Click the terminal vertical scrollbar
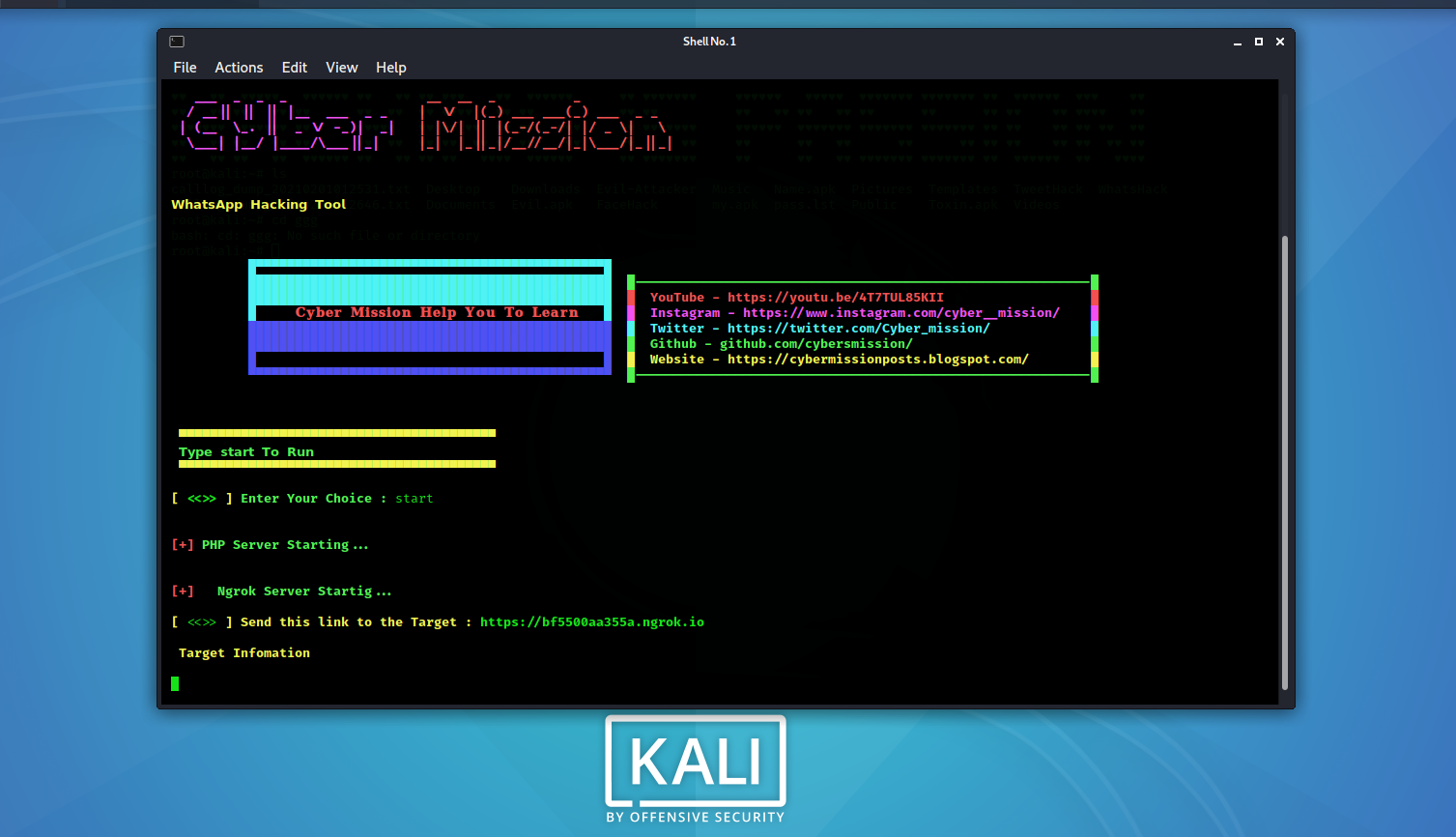The image size is (1456, 837). tap(1285, 462)
